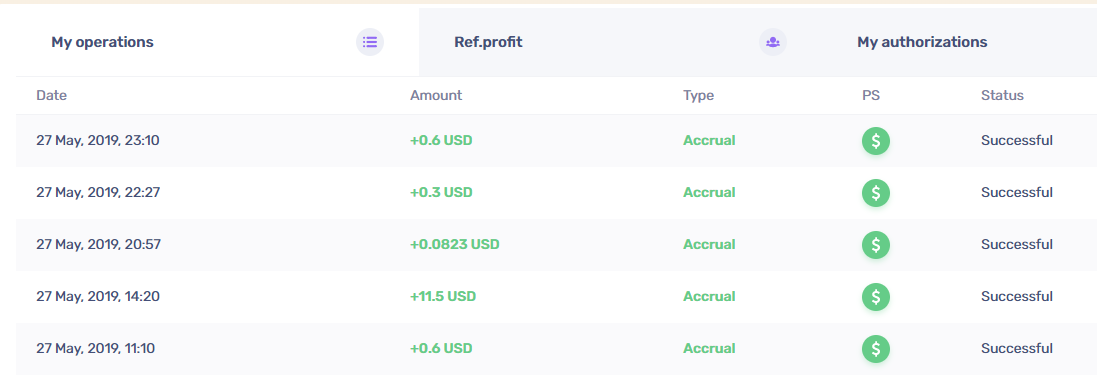
Task: Click the Type column header
Action: coord(698,96)
